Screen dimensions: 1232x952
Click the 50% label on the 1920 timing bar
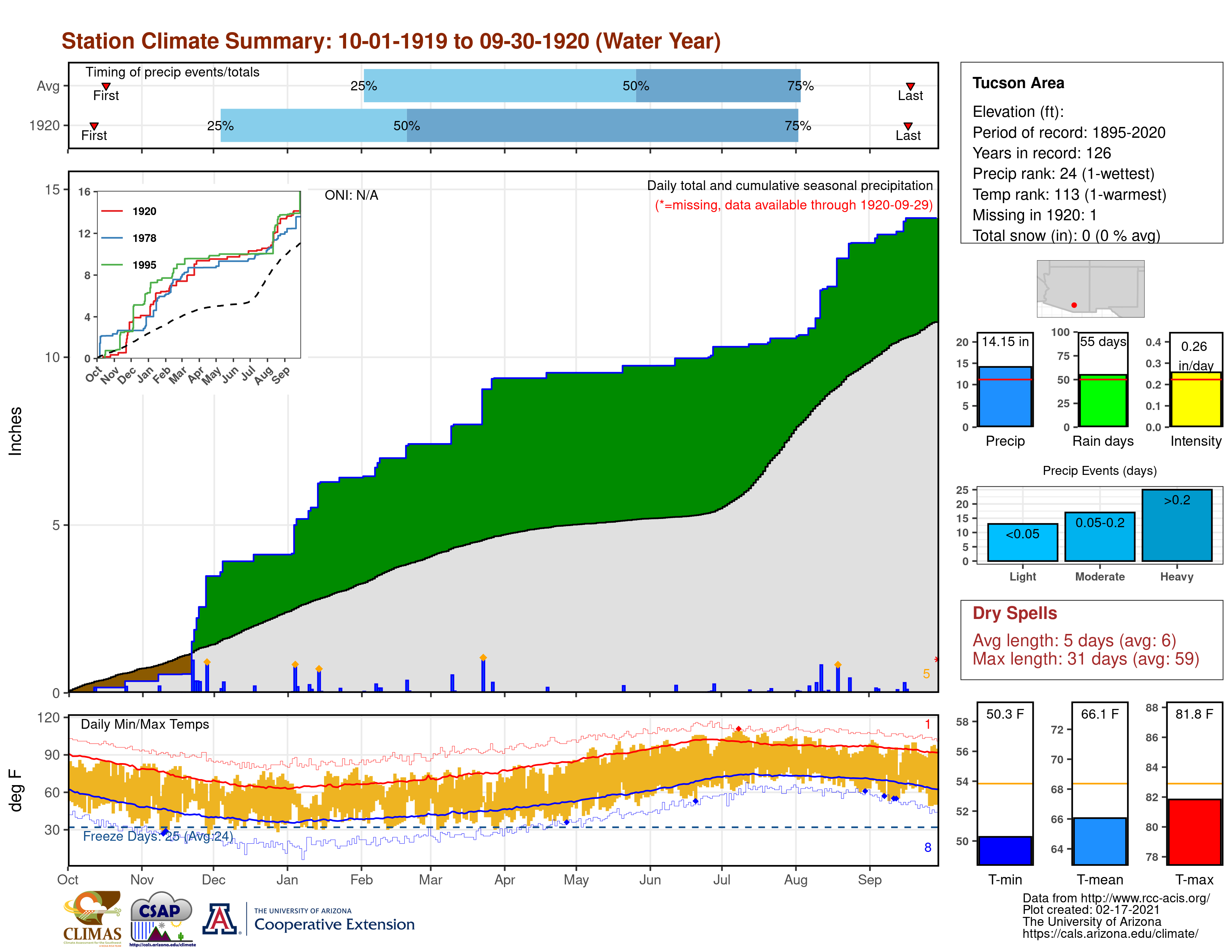(407, 126)
